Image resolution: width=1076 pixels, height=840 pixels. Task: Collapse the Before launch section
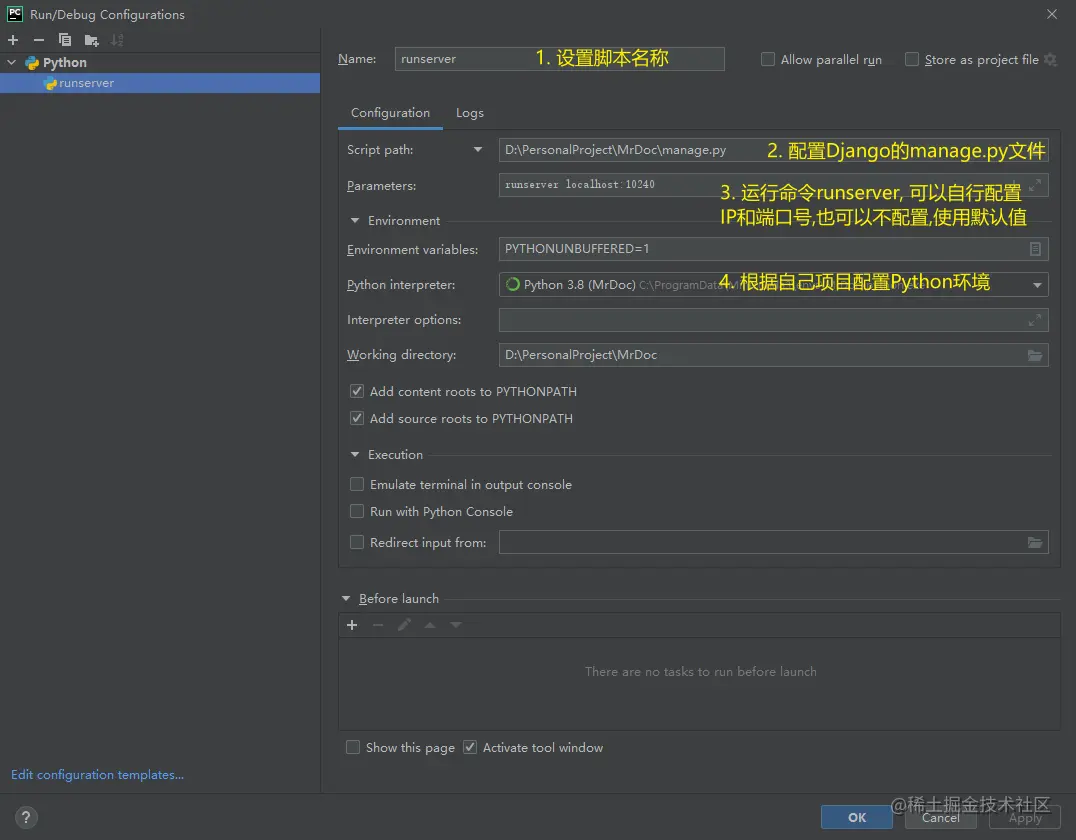pos(346,598)
